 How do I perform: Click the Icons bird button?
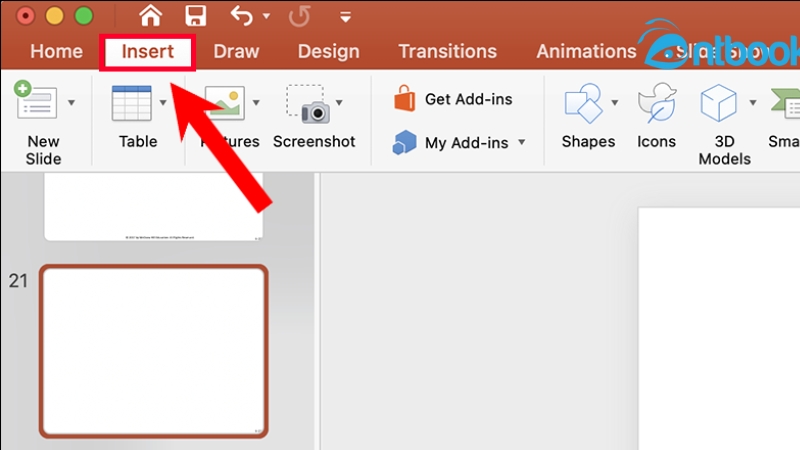pyautogui.click(x=657, y=102)
